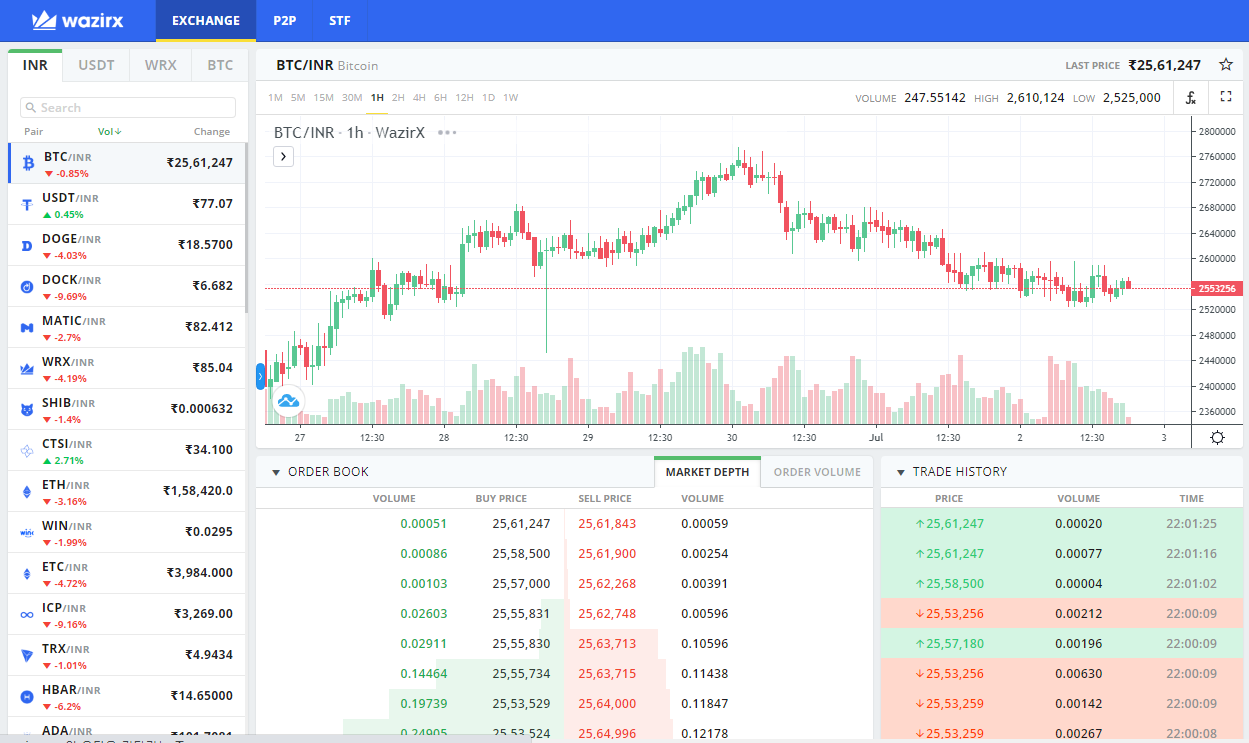Select buy price 25,58,500 in order book

point(521,553)
